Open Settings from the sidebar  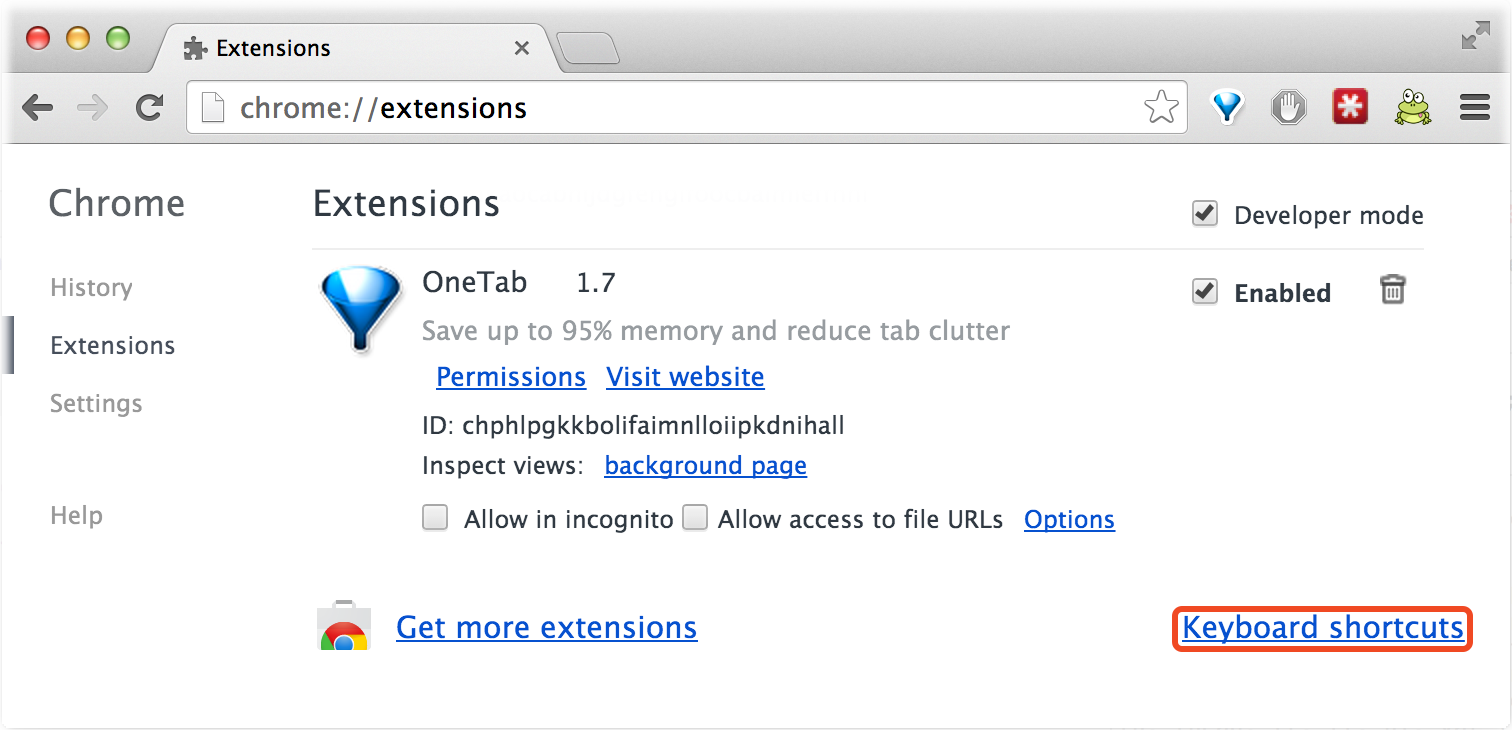[x=96, y=404]
